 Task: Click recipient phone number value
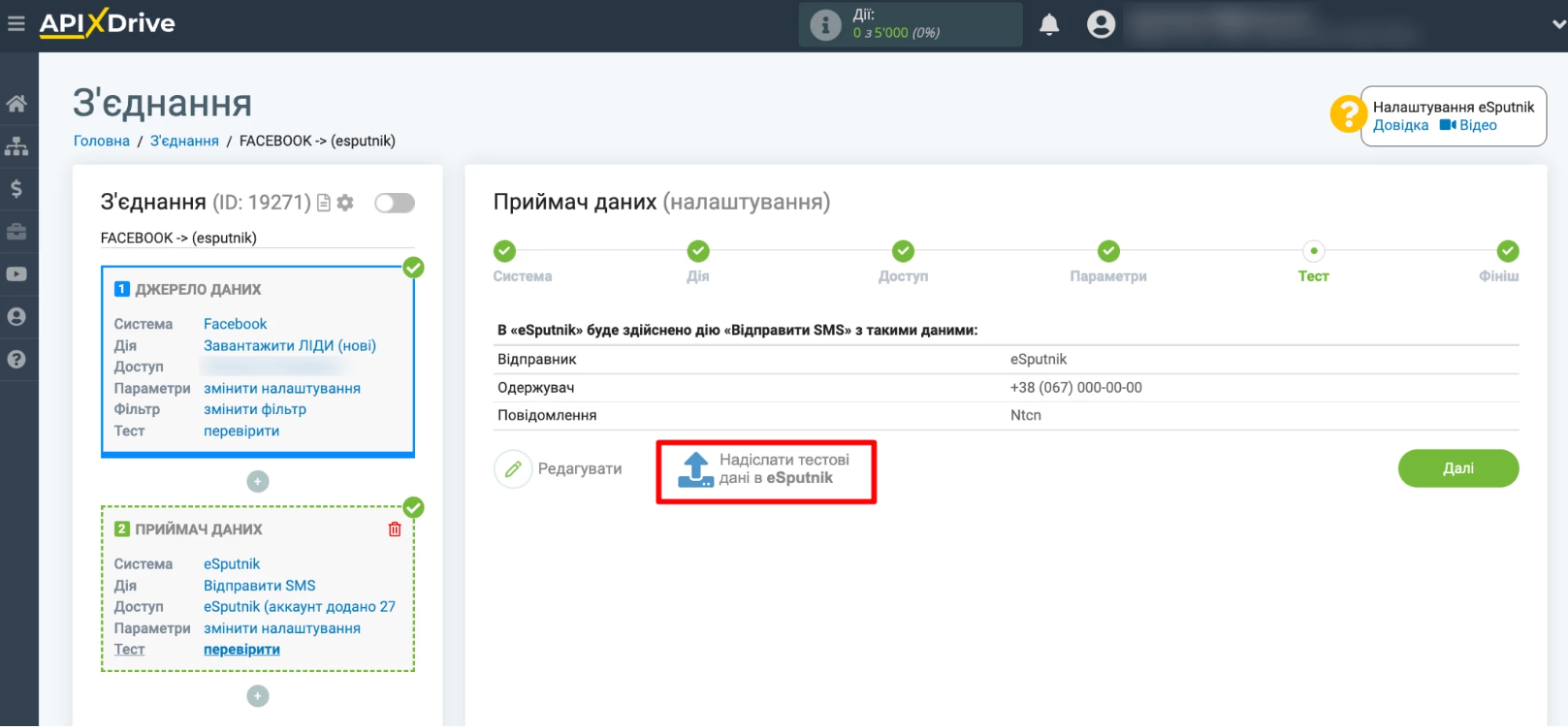1076,387
